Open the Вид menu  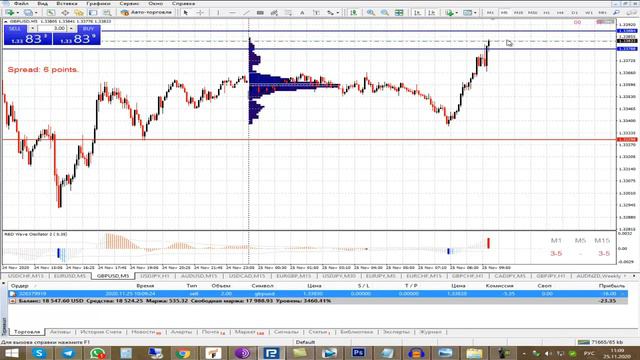(42, 3)
